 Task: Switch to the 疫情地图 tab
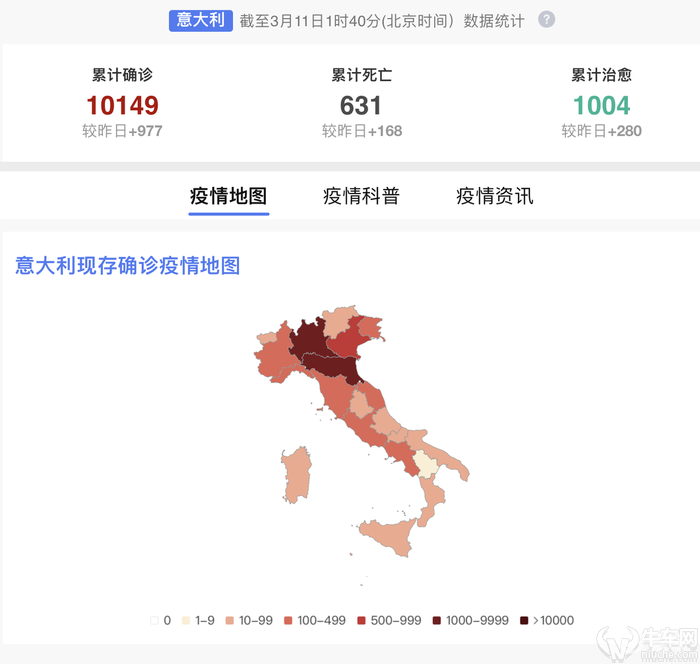pos(229,196)
